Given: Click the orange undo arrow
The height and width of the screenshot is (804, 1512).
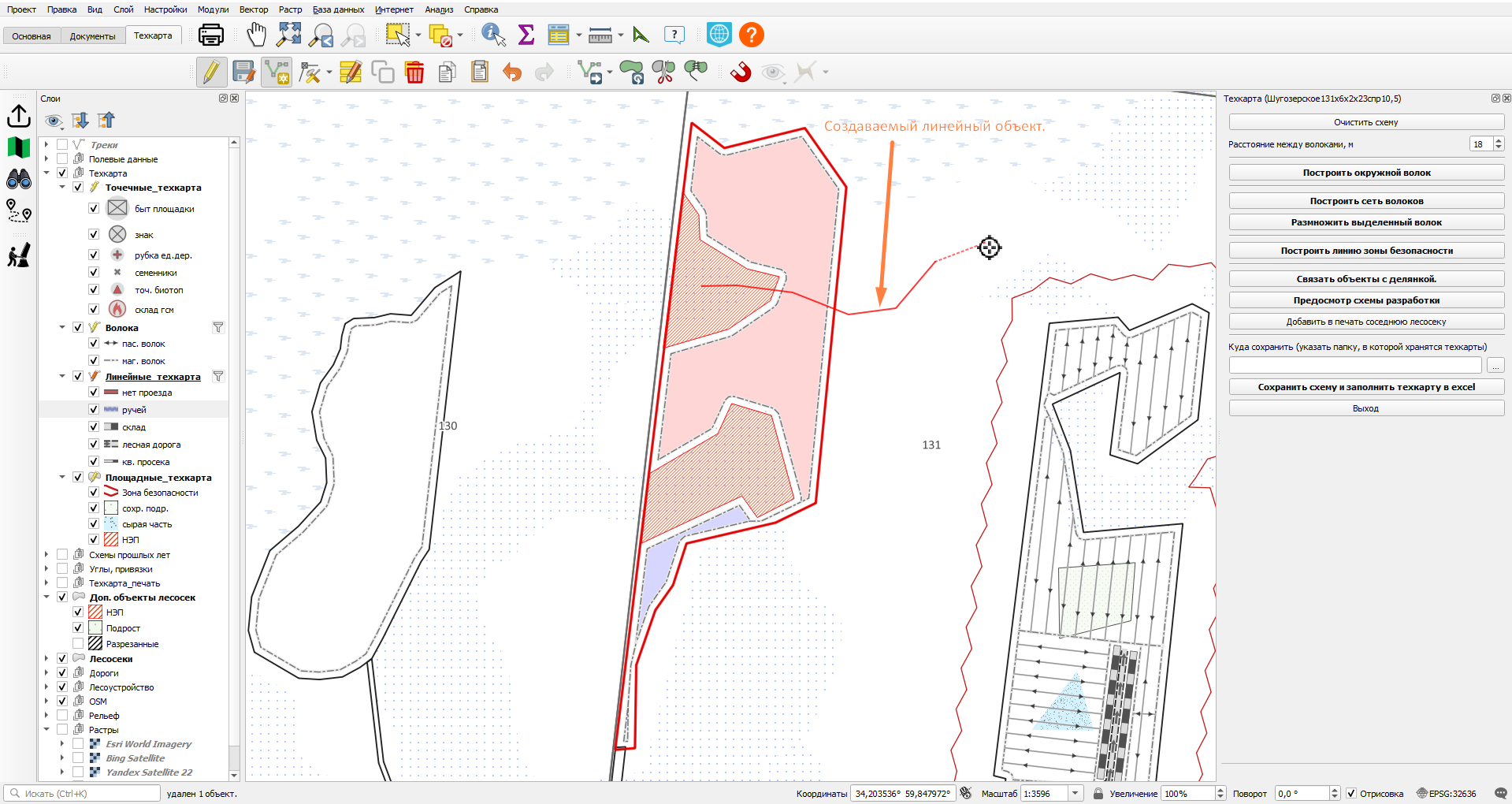Looking at the screenshot, I should (512, 73).
